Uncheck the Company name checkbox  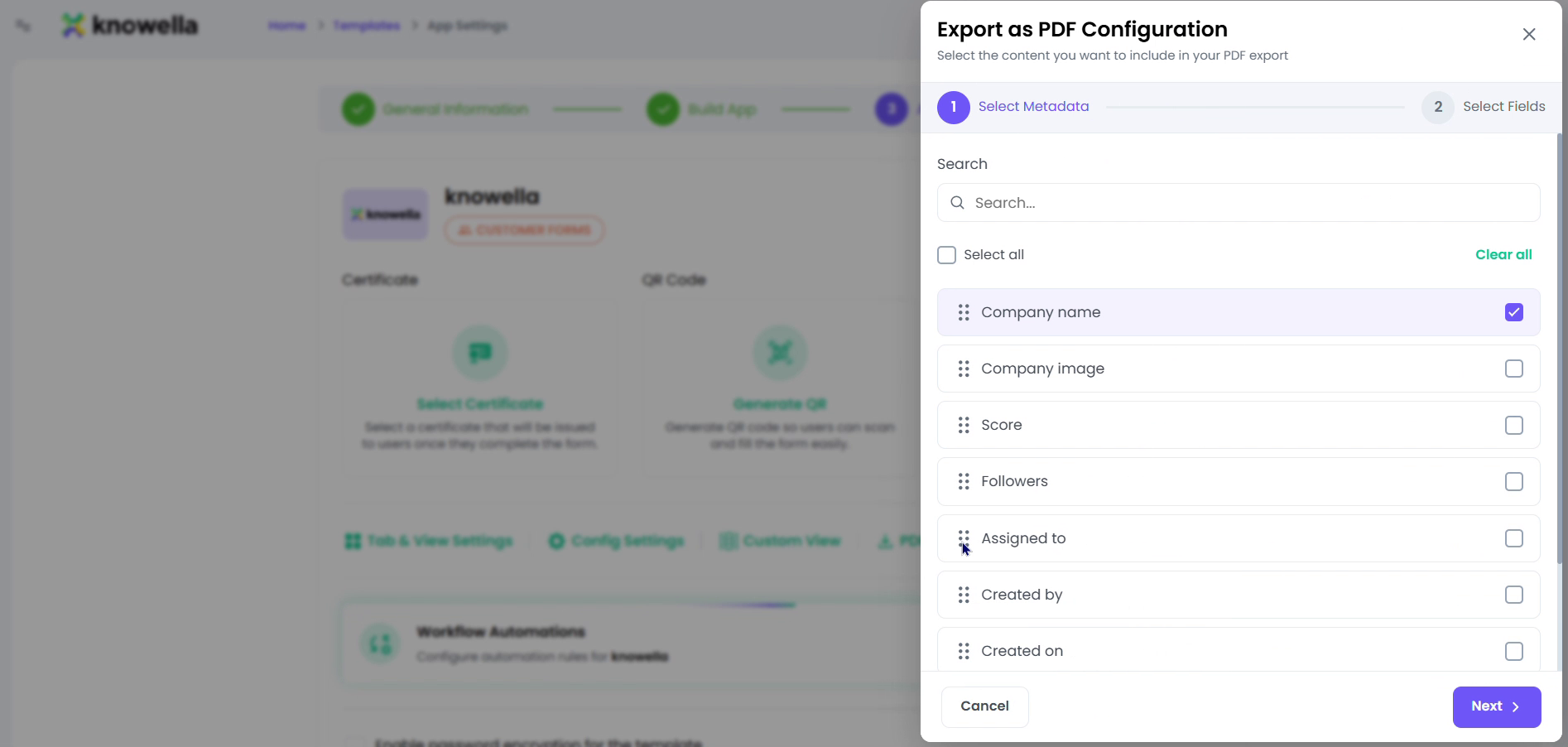pyautogui.click(x=1514, y=312)
